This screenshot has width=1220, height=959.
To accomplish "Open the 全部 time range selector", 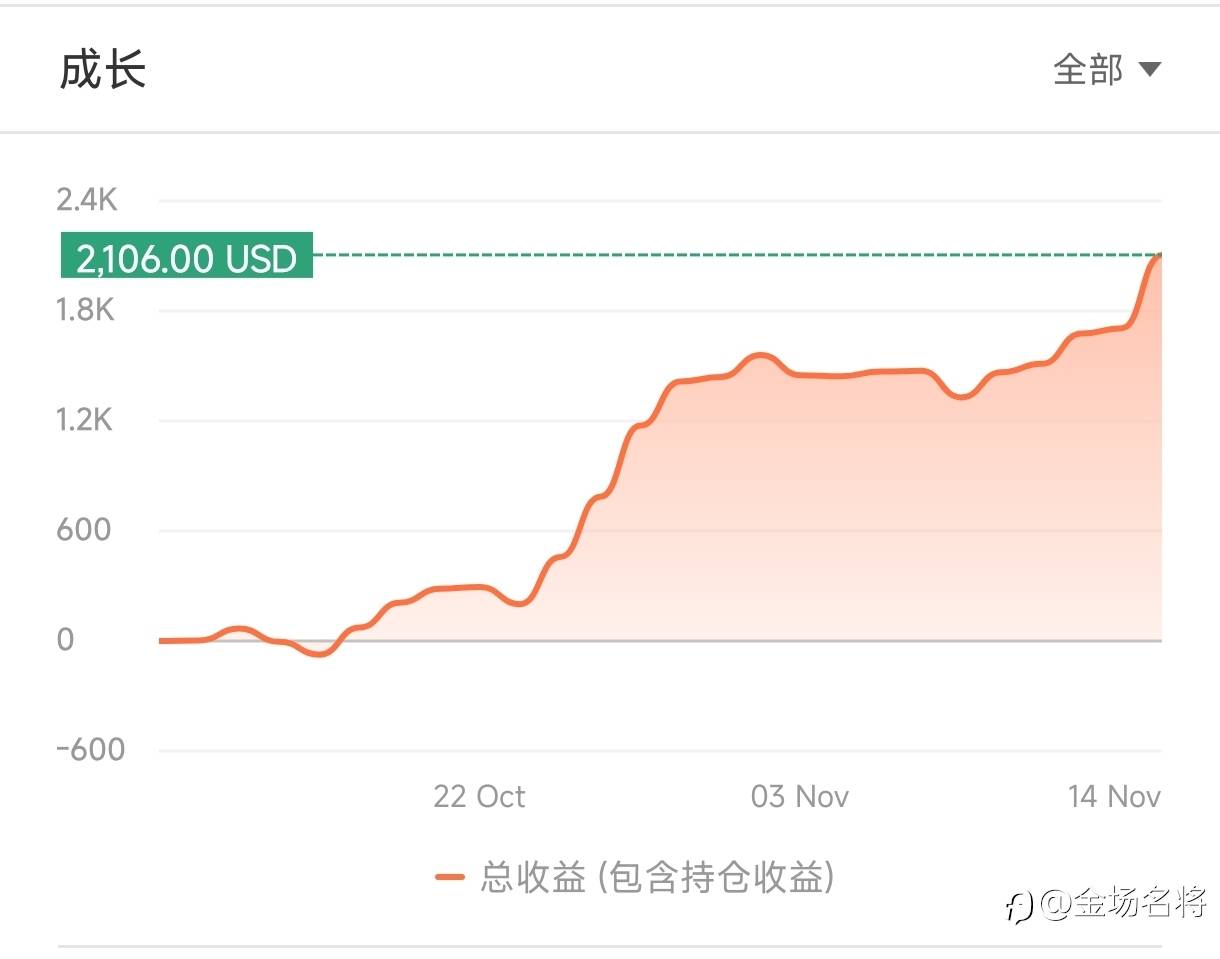I will 1089,70.
